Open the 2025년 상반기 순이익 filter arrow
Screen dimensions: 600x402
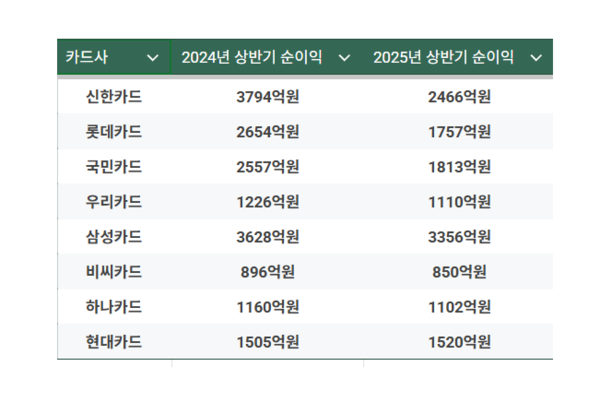click(x=535, y=58)
